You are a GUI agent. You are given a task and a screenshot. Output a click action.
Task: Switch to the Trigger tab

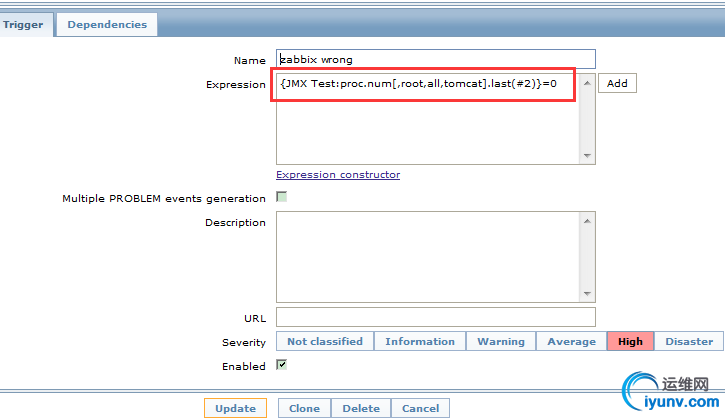click(24, 25)
